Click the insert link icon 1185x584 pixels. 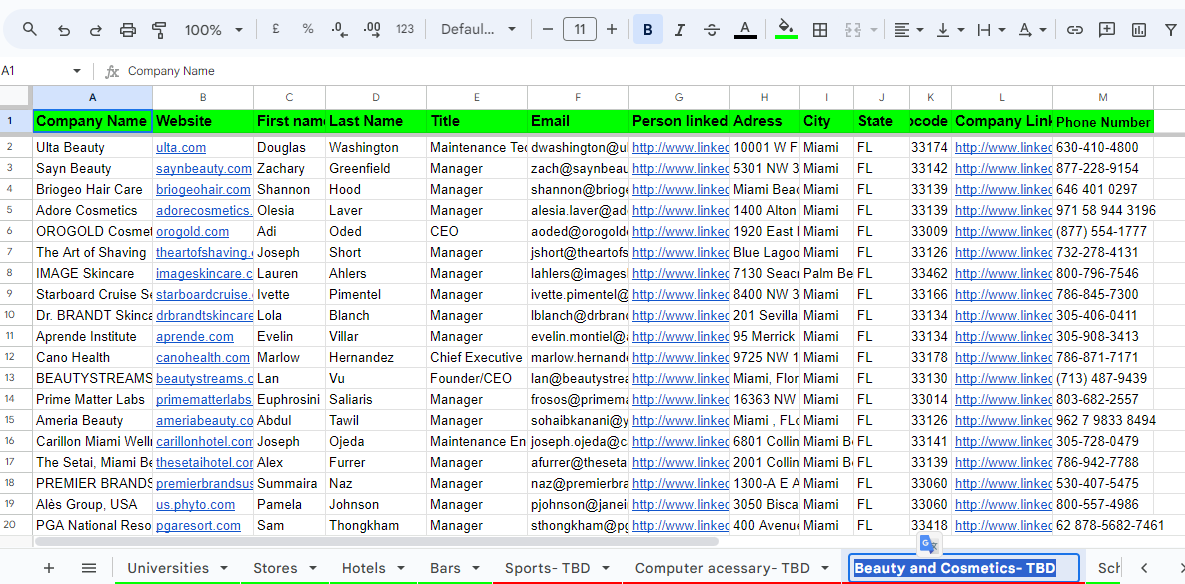point(1075,30)
